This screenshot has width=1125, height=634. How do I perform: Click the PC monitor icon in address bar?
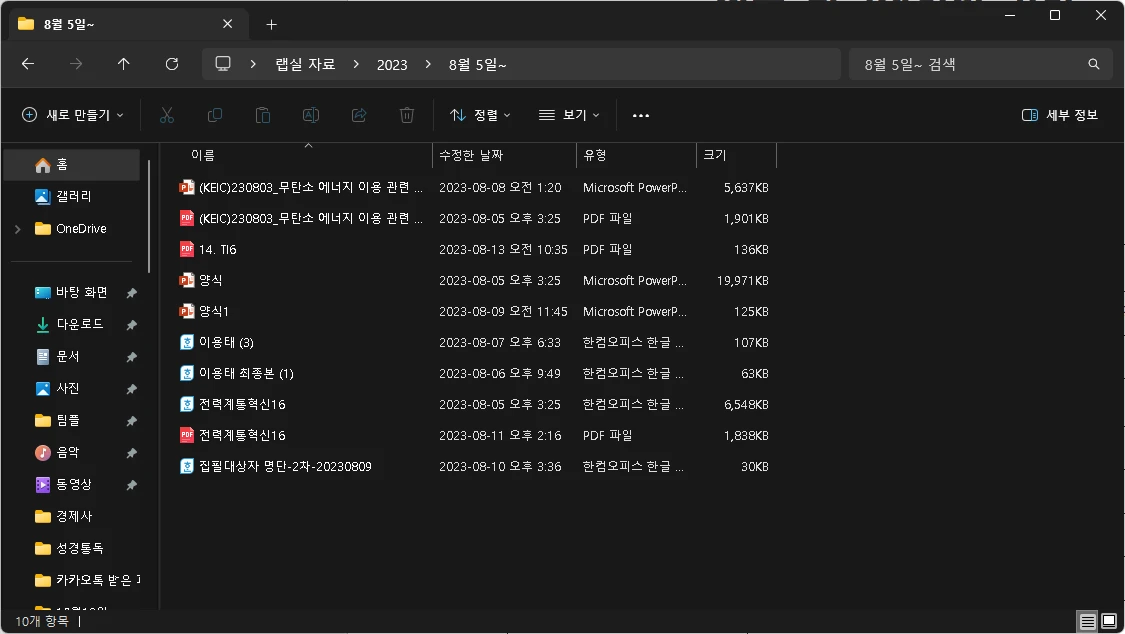[223, 64]
